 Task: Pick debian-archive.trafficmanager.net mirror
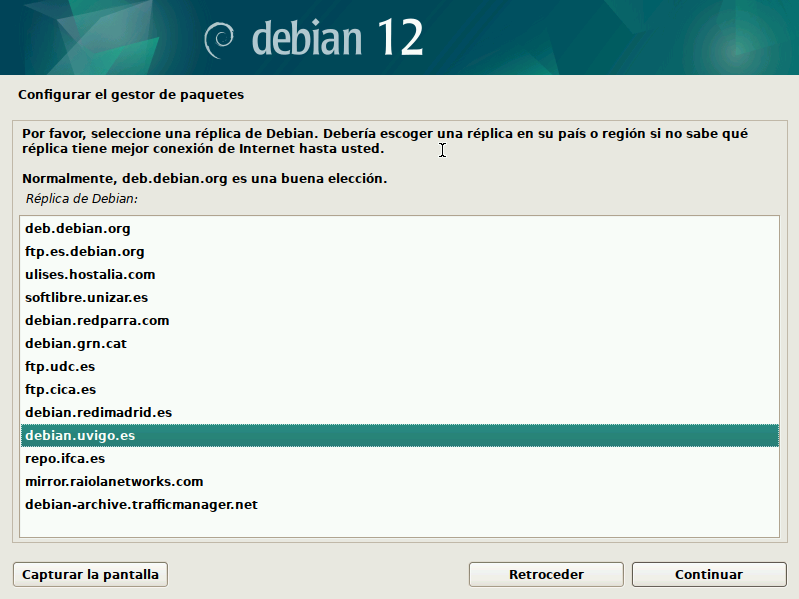point(141,505)
